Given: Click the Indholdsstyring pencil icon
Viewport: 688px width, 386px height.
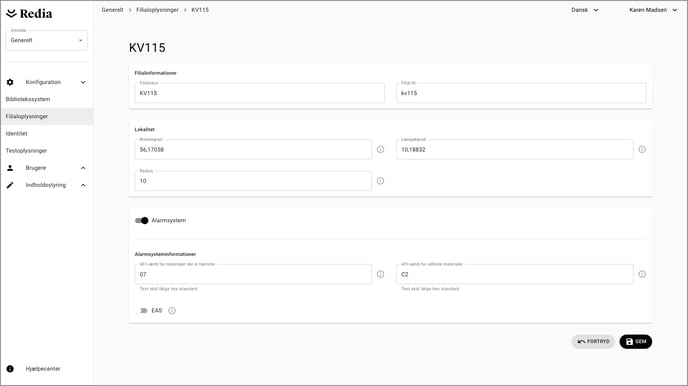Looking at the screenshot, I should pyautogui.click(x=10, y=185).
